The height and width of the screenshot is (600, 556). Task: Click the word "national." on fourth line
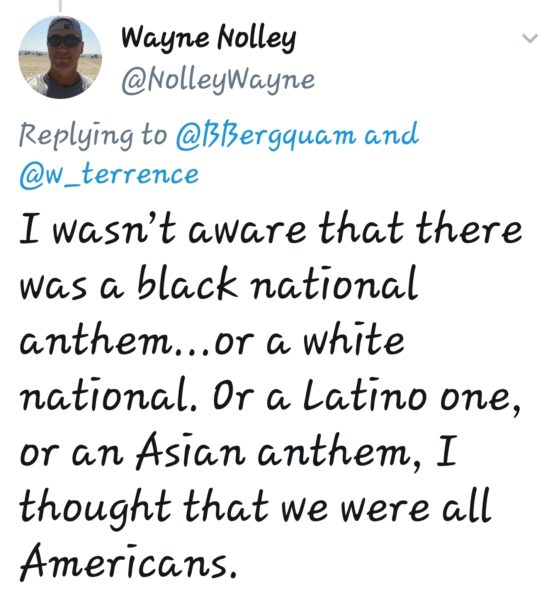click(x=108, y=394)
